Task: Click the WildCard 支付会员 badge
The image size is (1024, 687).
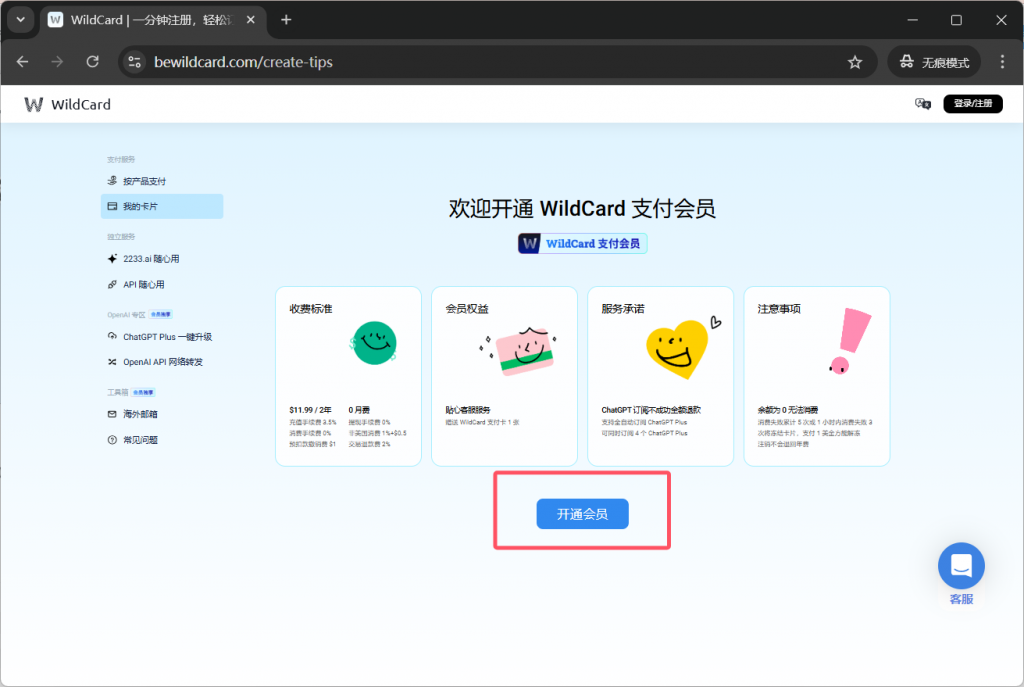Action: click(583, 244)
